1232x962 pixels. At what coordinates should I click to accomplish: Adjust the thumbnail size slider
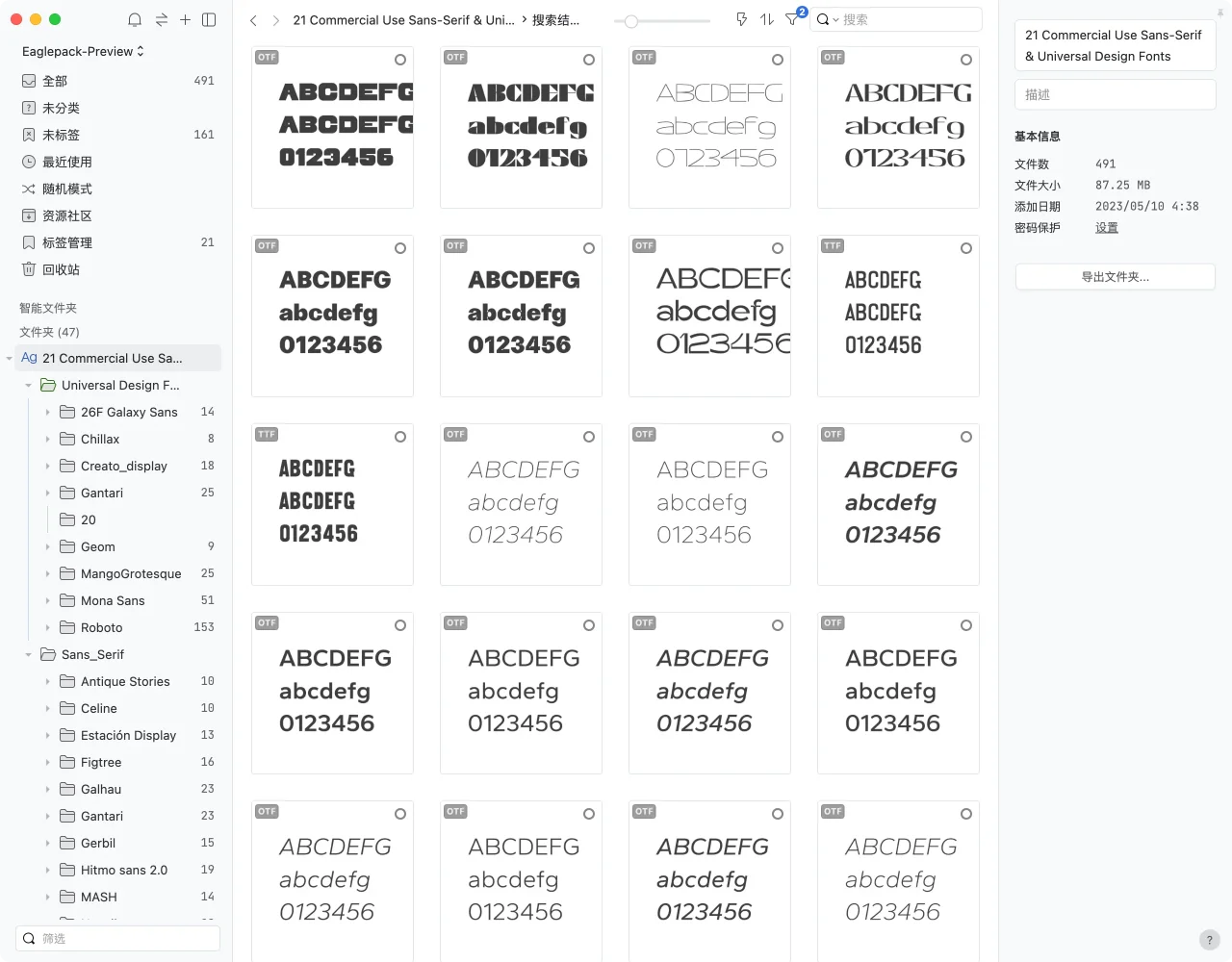click(631, 20)
